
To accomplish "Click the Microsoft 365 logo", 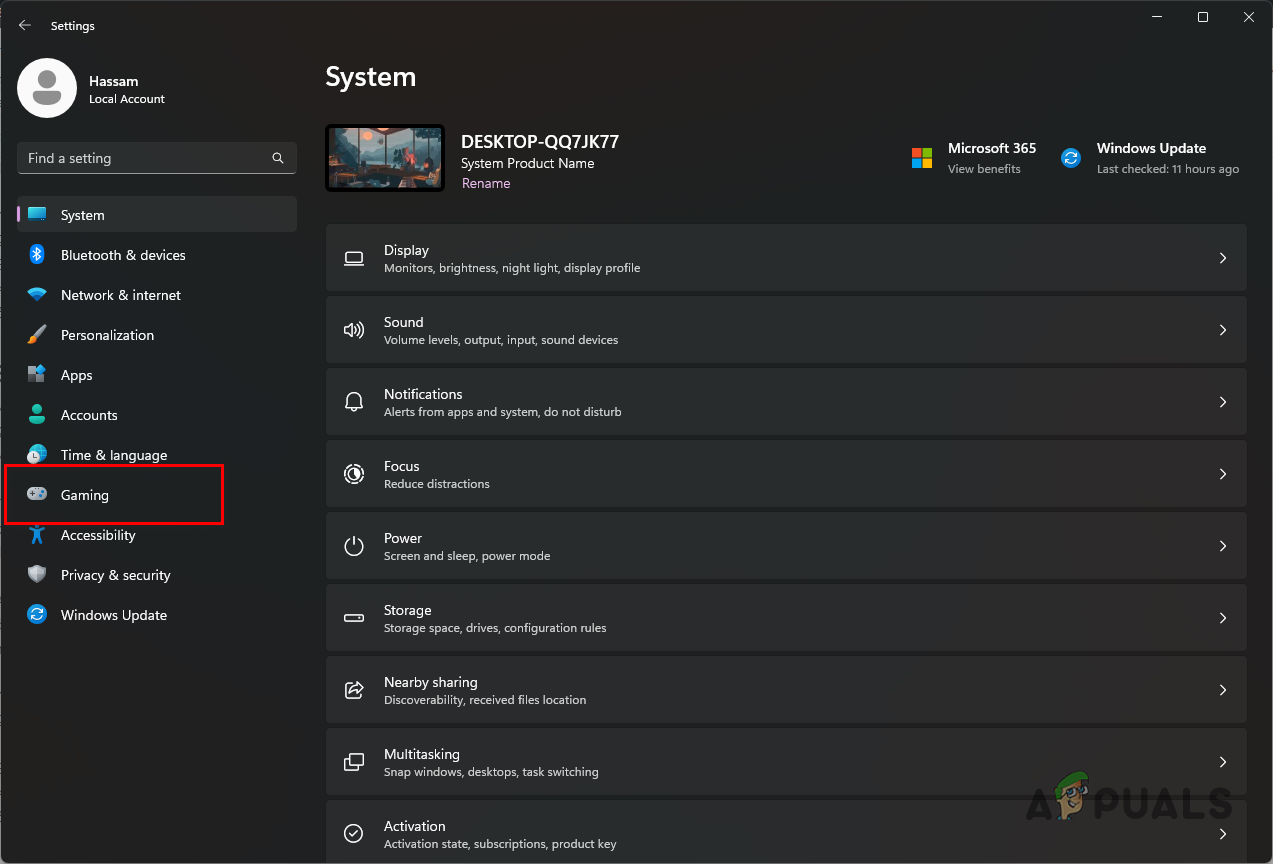I will 921,157.
